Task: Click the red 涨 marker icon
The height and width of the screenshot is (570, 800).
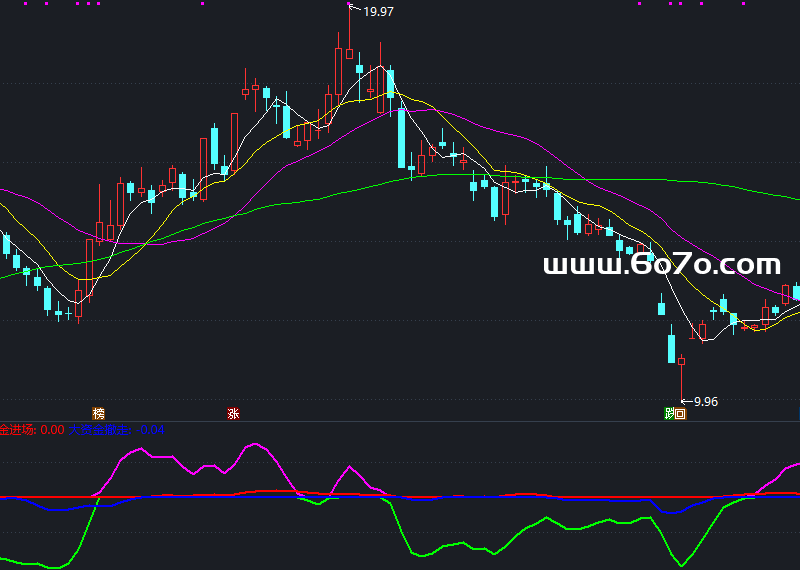Action: tap(233, 413)
